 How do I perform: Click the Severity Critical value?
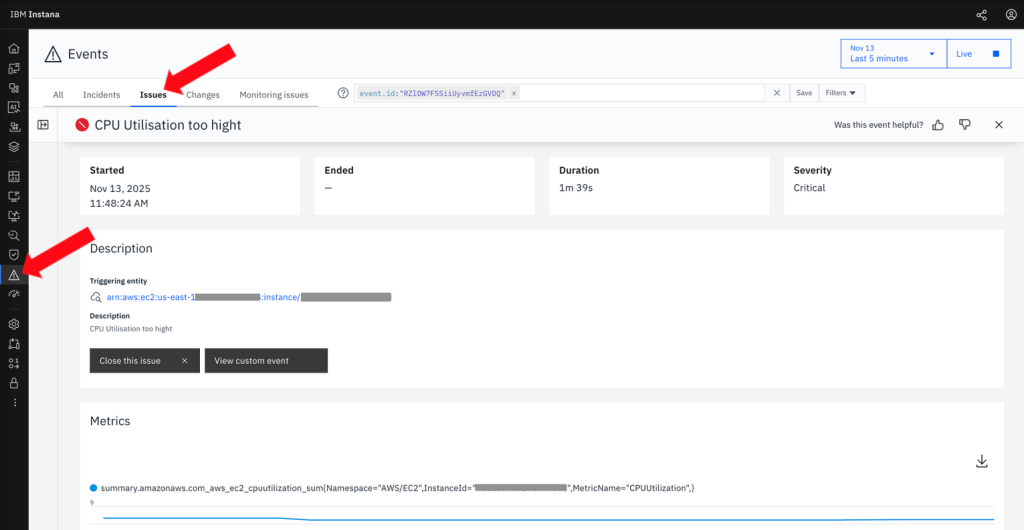coord(809,188)
